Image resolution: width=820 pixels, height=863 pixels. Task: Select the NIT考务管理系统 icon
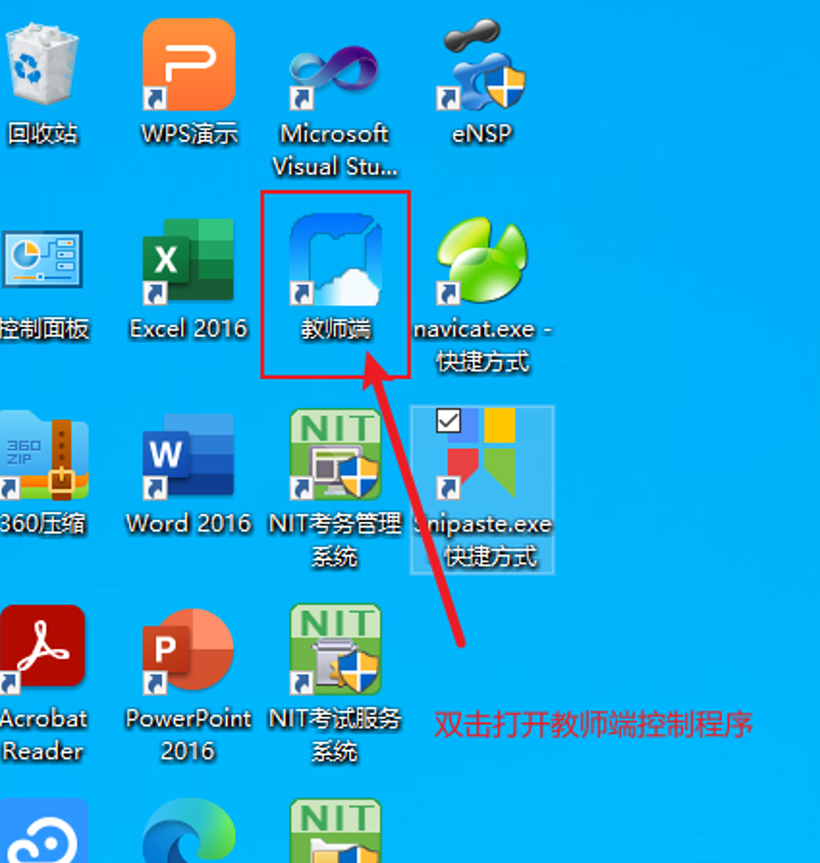coord(335,456)
